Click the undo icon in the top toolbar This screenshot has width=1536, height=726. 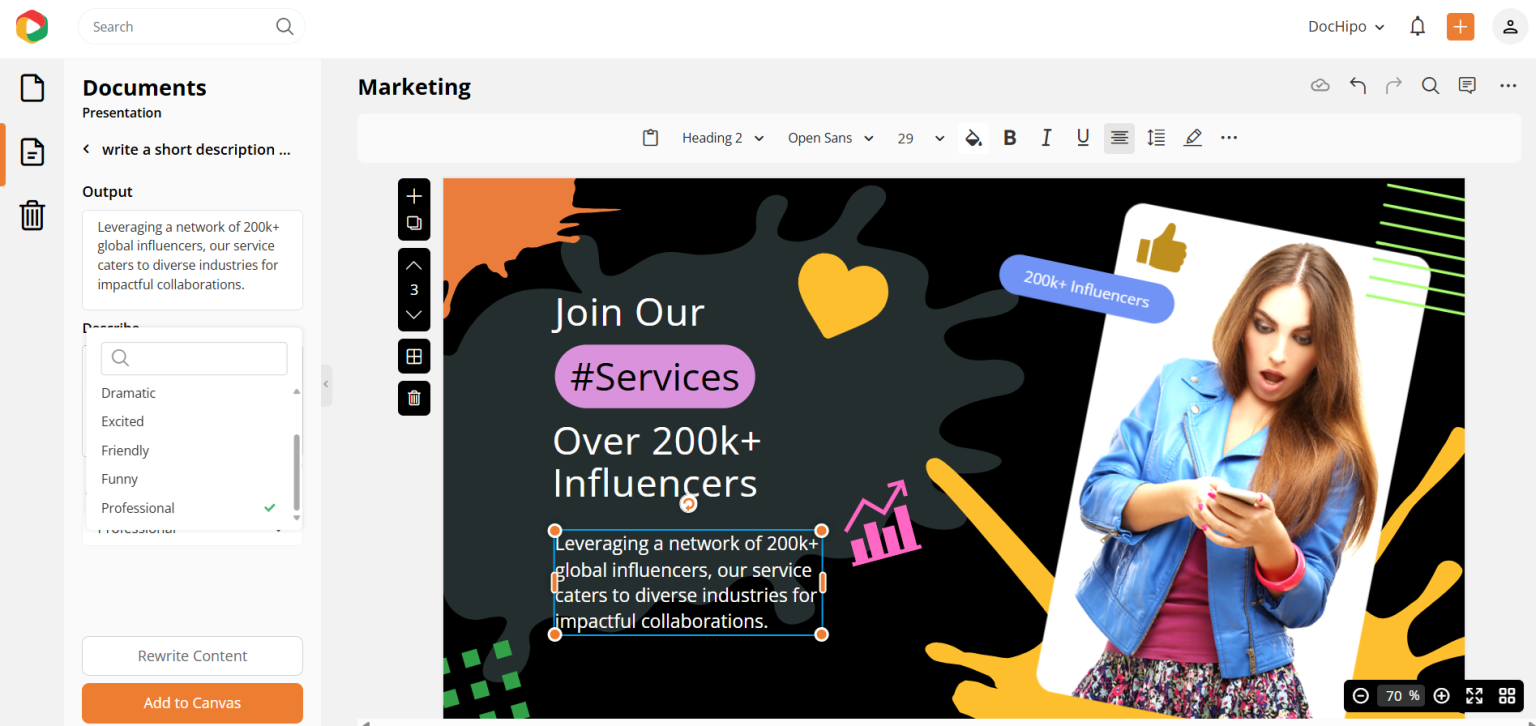(1357, 85)
